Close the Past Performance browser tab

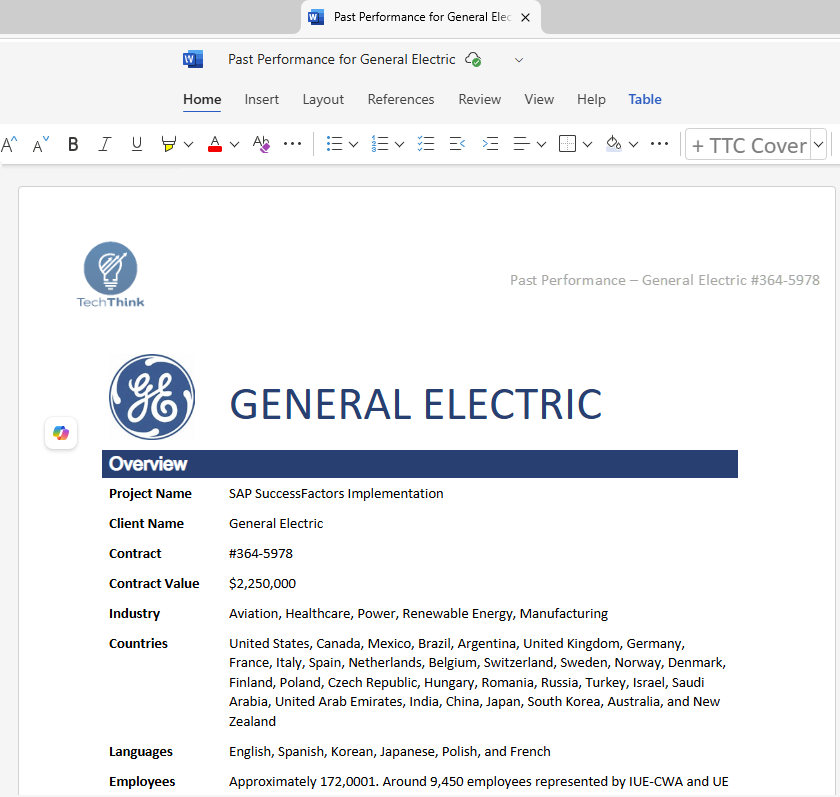(x=526, y=17)
